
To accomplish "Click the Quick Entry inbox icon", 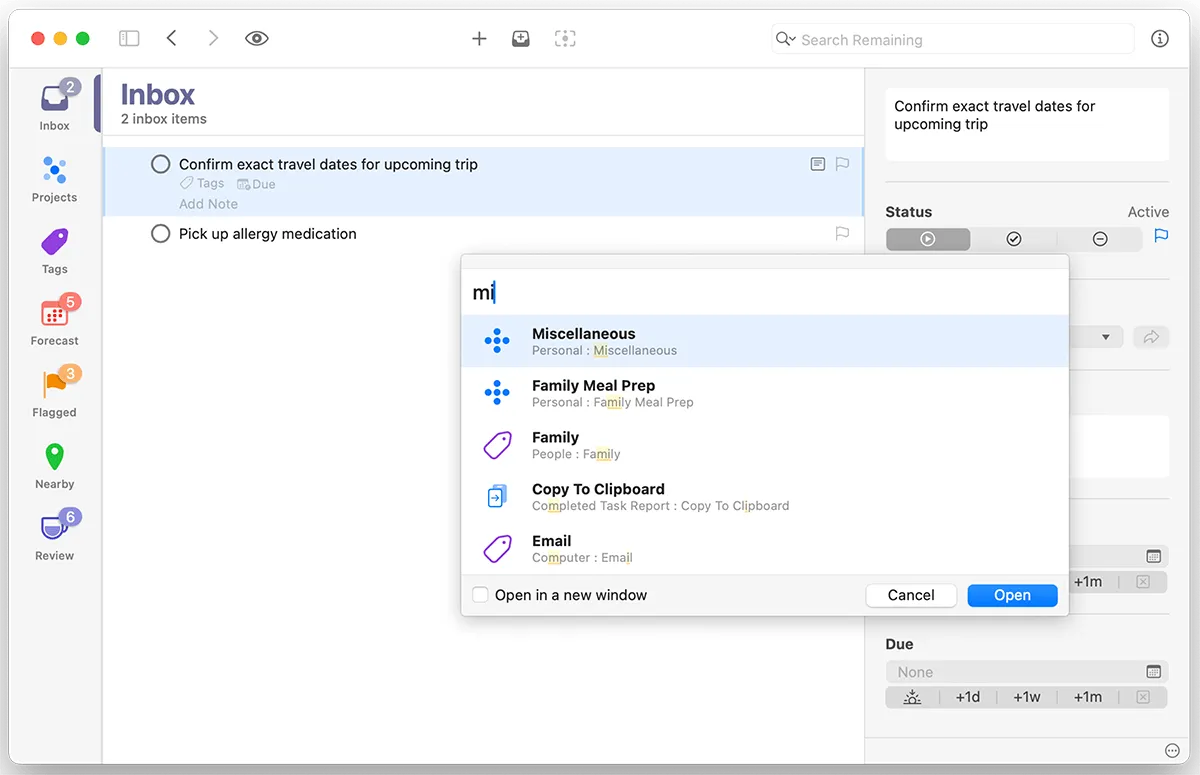I will 521,38.
